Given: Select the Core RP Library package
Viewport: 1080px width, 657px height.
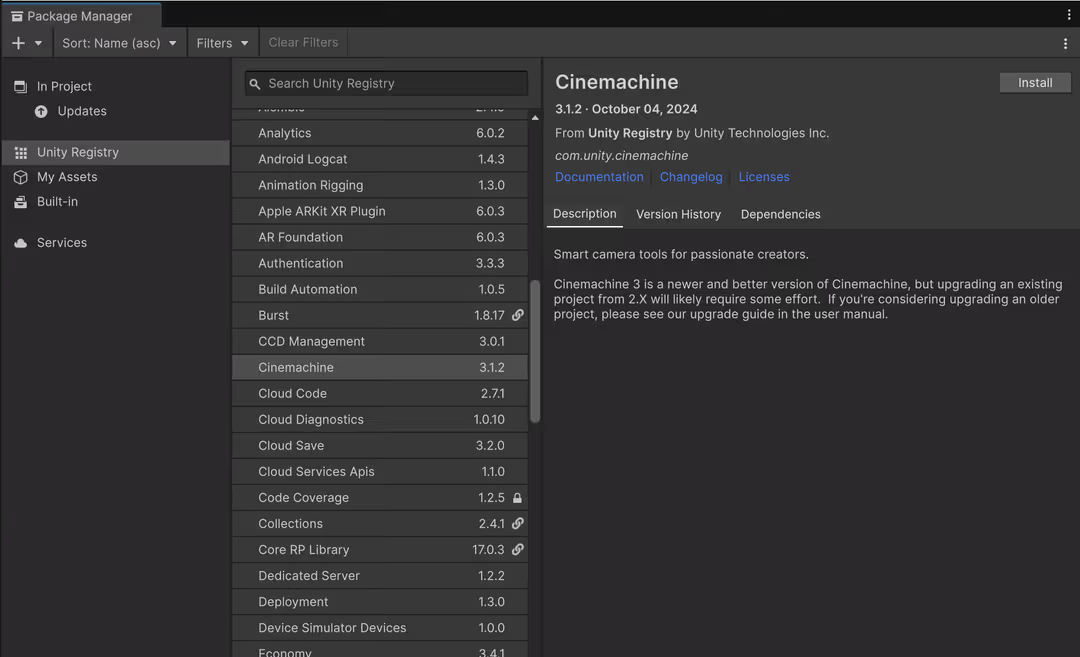Looking at the screenshot, I should pyautogui.click(x=380, y=550).
